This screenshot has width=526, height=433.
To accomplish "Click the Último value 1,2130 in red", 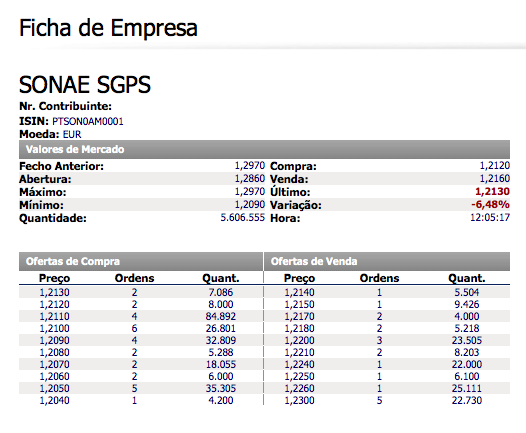I will click(x=492, y=192).
